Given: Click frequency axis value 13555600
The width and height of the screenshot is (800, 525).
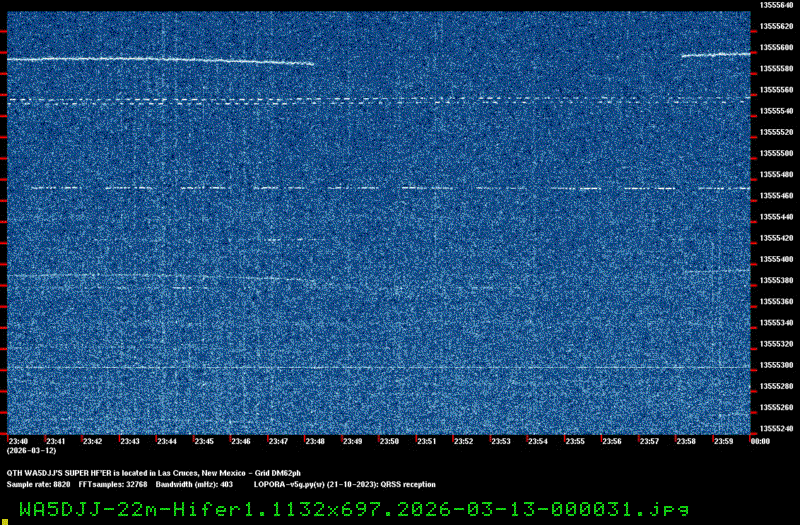Looking at the screenshot, I should pos(776,47).
